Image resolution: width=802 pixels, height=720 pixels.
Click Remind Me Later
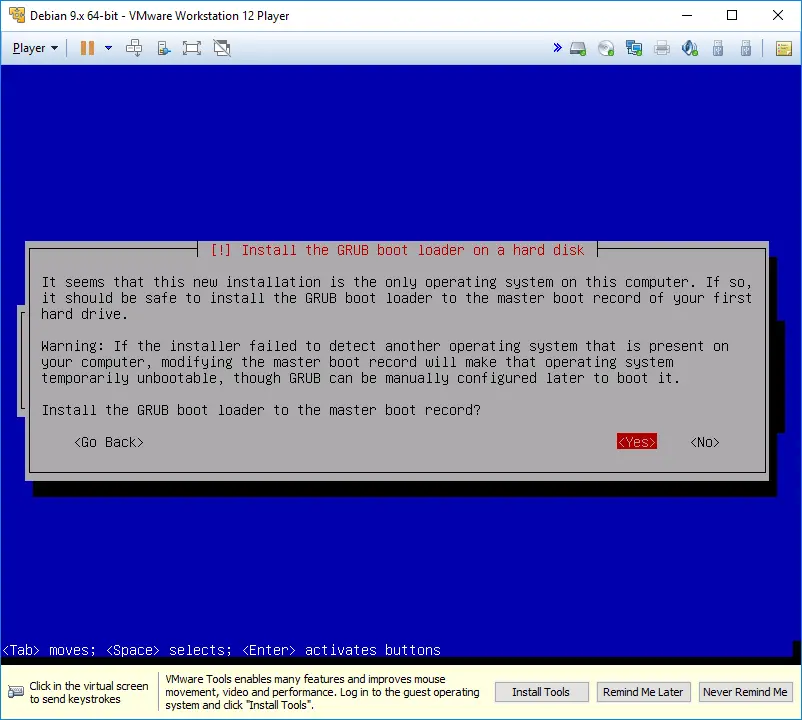pos(643,692)
